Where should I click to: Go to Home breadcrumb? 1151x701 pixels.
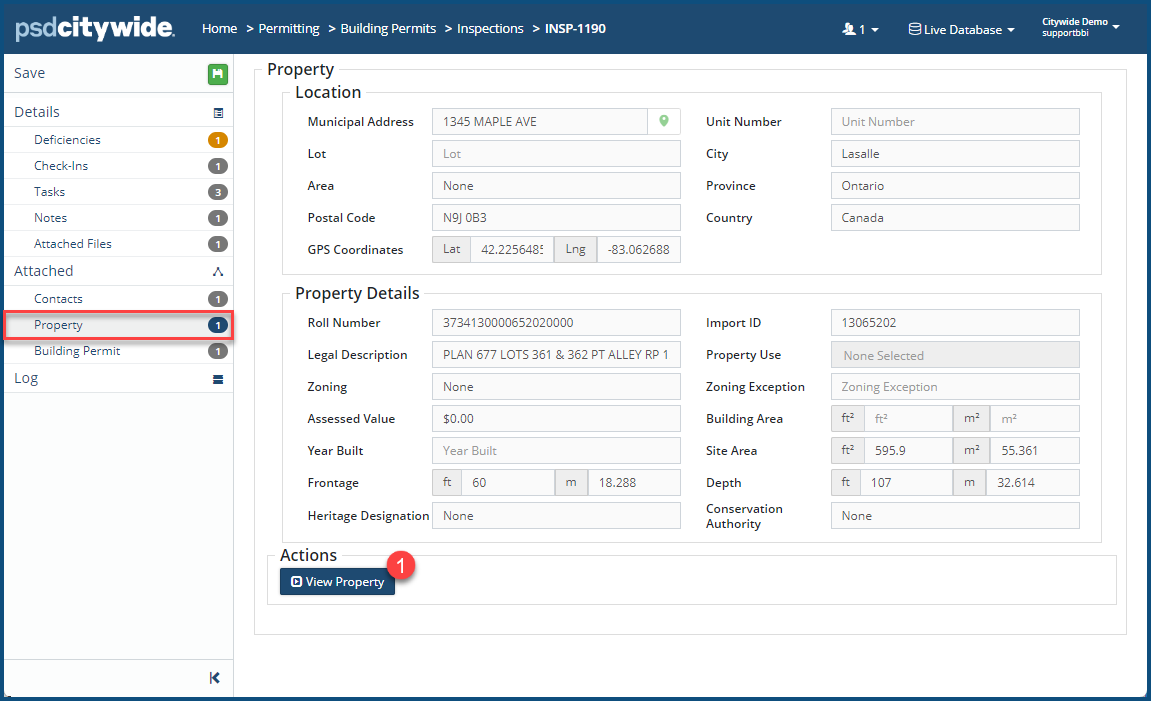(219, 29)
